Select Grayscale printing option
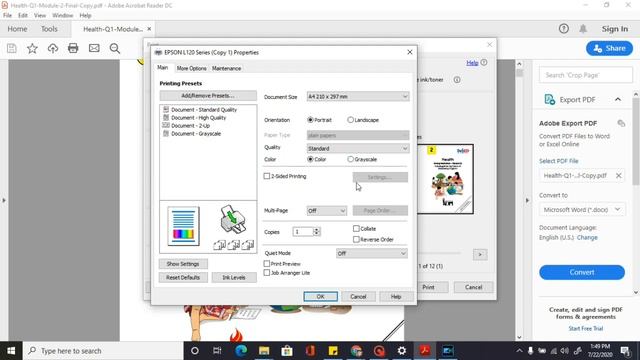Image resolution: width=640 pixels, height=360 pixels. click(350, 159)
